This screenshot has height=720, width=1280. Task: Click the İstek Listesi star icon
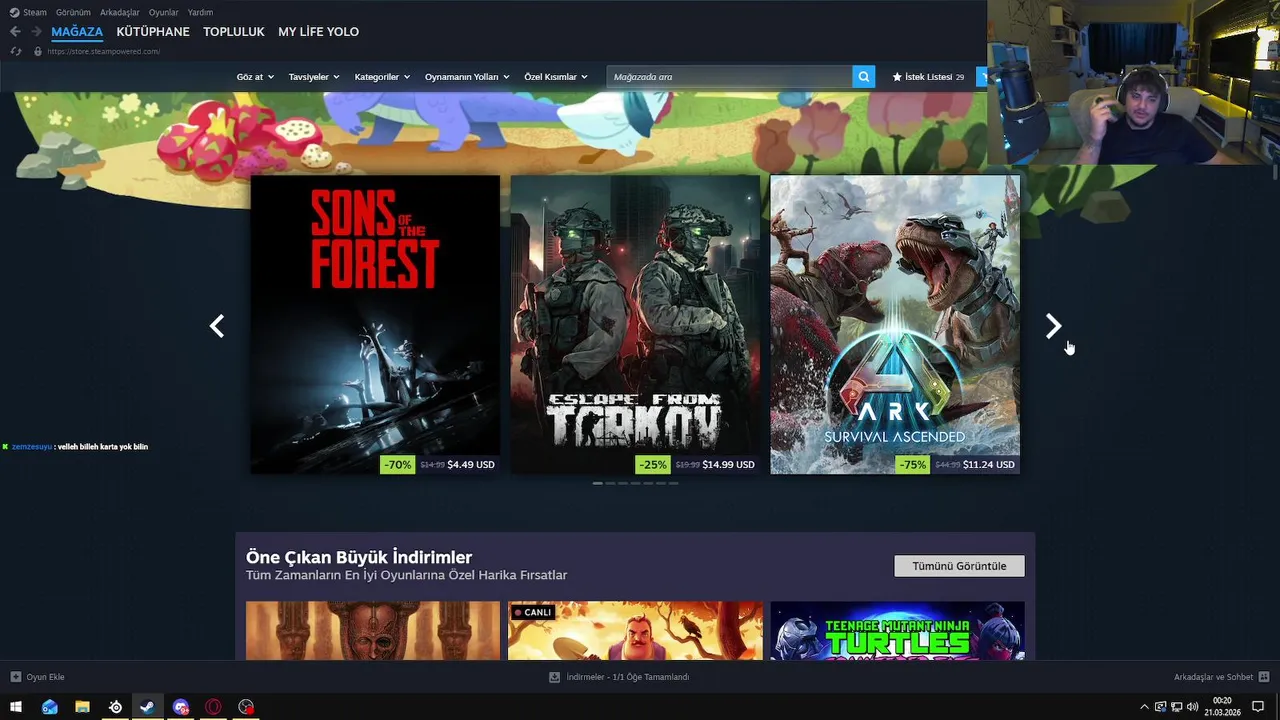[x=897, y=77]
